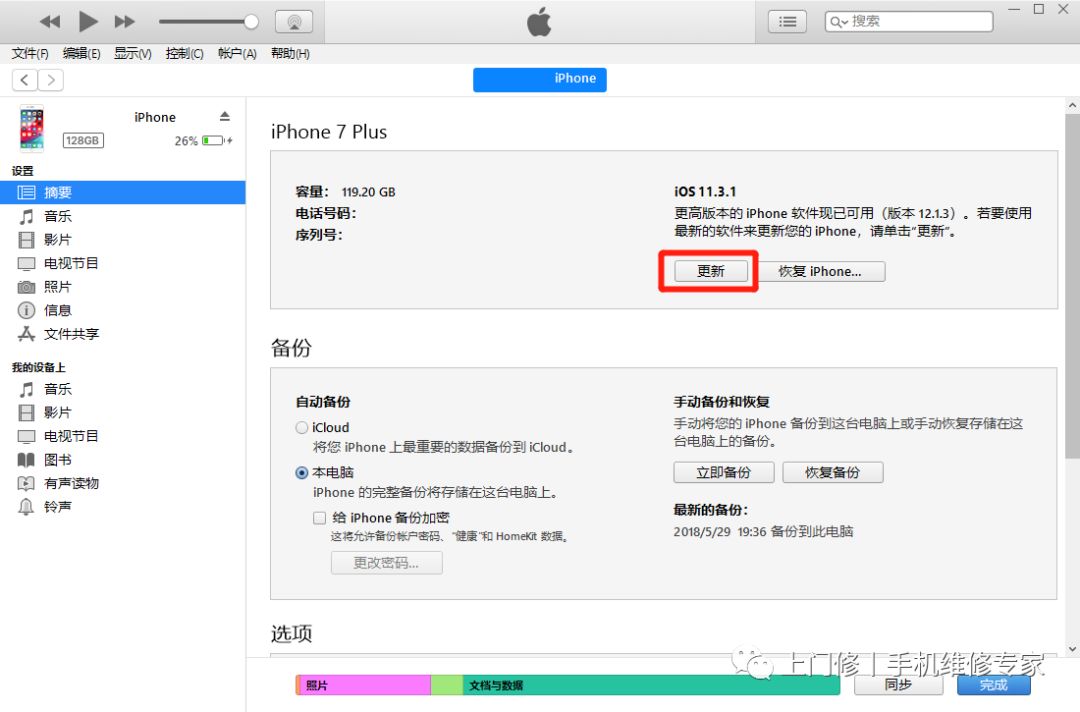Click the 26% battery percentage text
Screen dimensions: 1080x712
point(186,140)
